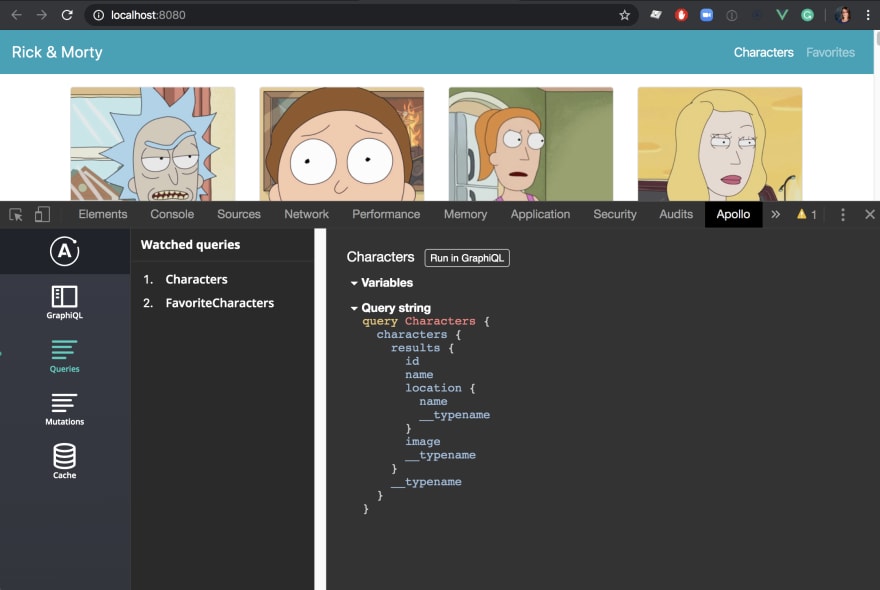Click the grey circular extension icon
Image resolution: width=880 pixels, height=590 pixels.
pos(731,16)
